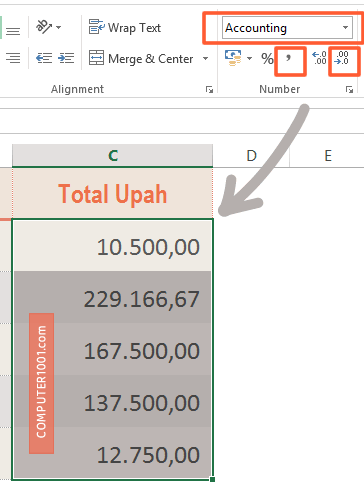Select the cell containing 229.166,67
Screen dimensions: 364x485
[112, 297]
